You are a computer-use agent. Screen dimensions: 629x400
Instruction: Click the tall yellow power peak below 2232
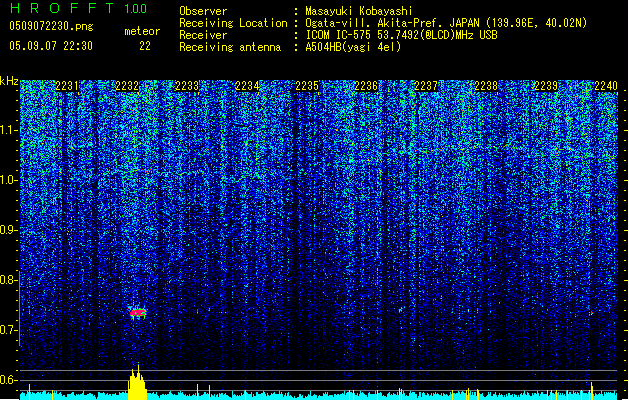137,382
